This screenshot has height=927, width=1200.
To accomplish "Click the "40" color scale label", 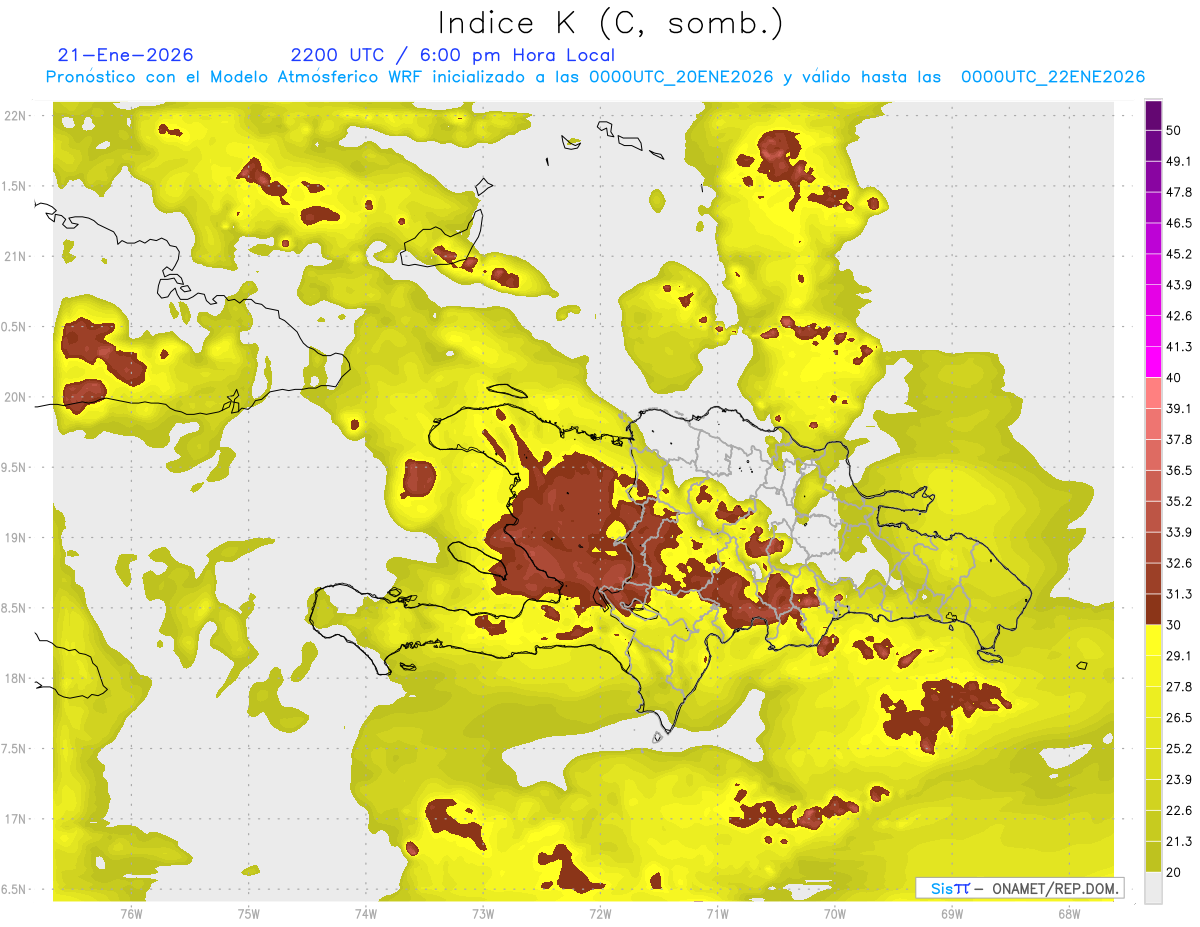I will coord(1173,377).
